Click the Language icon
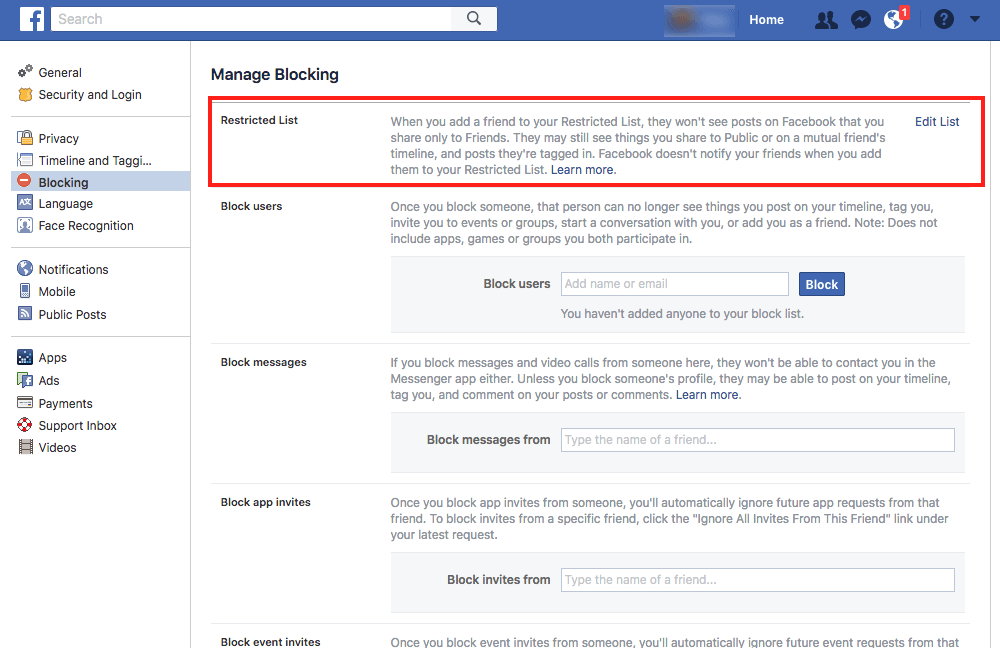 pyautogui.click(x=25, y=203)
